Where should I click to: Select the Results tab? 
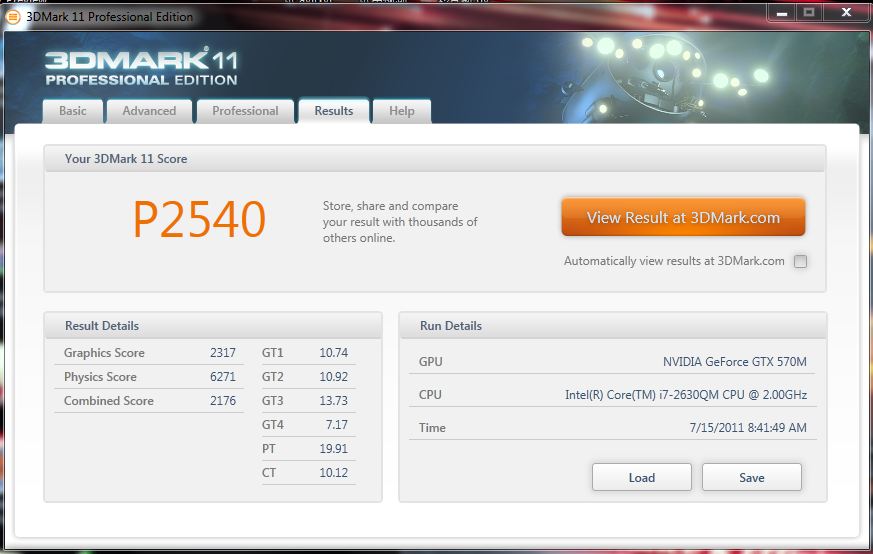[x=333, y=111]
